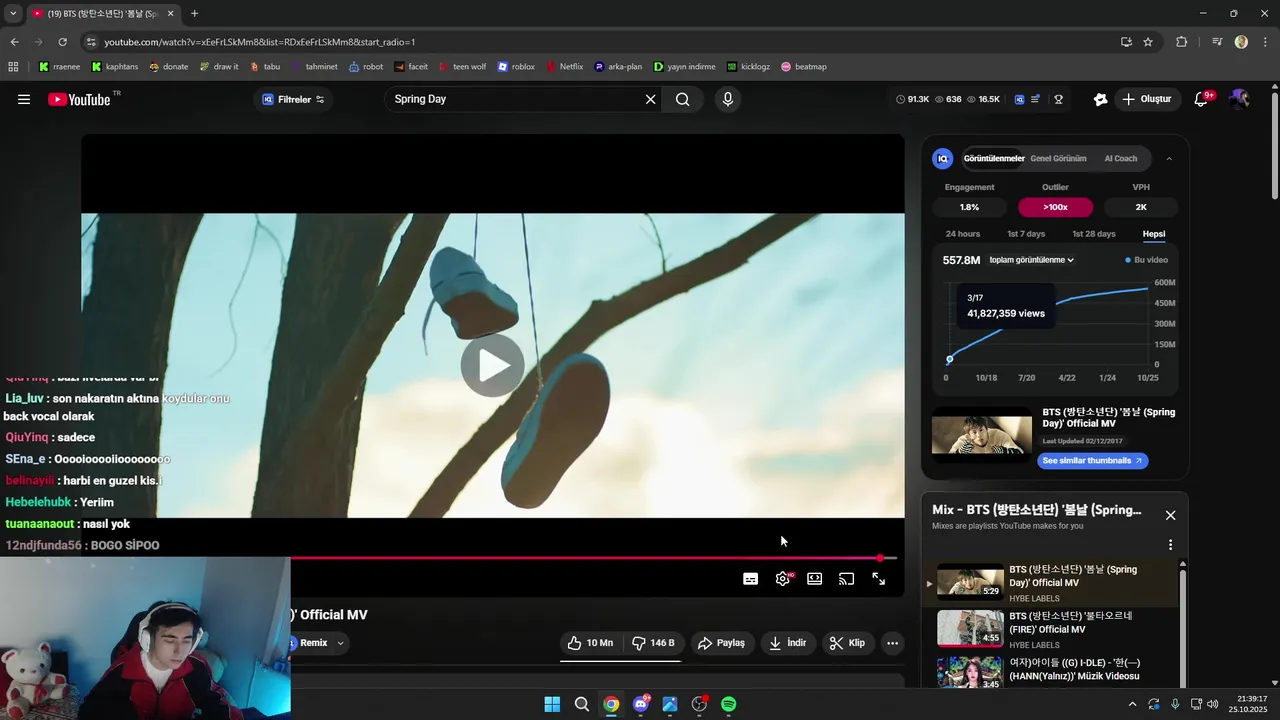Click the Oluştur create button
Image resolution: width=1280 pixels, height=720 pixels.
pos(1146,99)
